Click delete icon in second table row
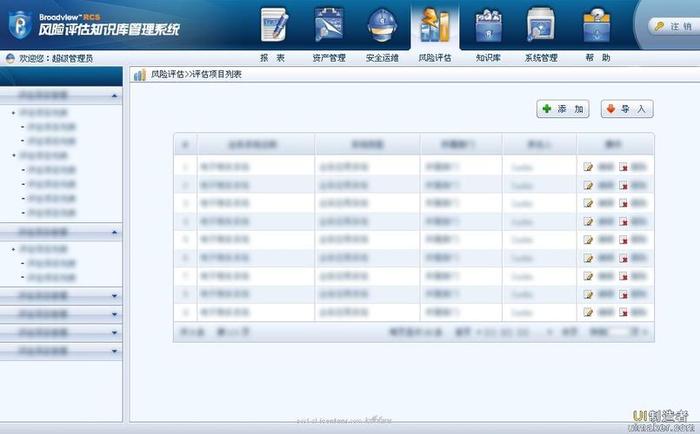 (623, 185)
